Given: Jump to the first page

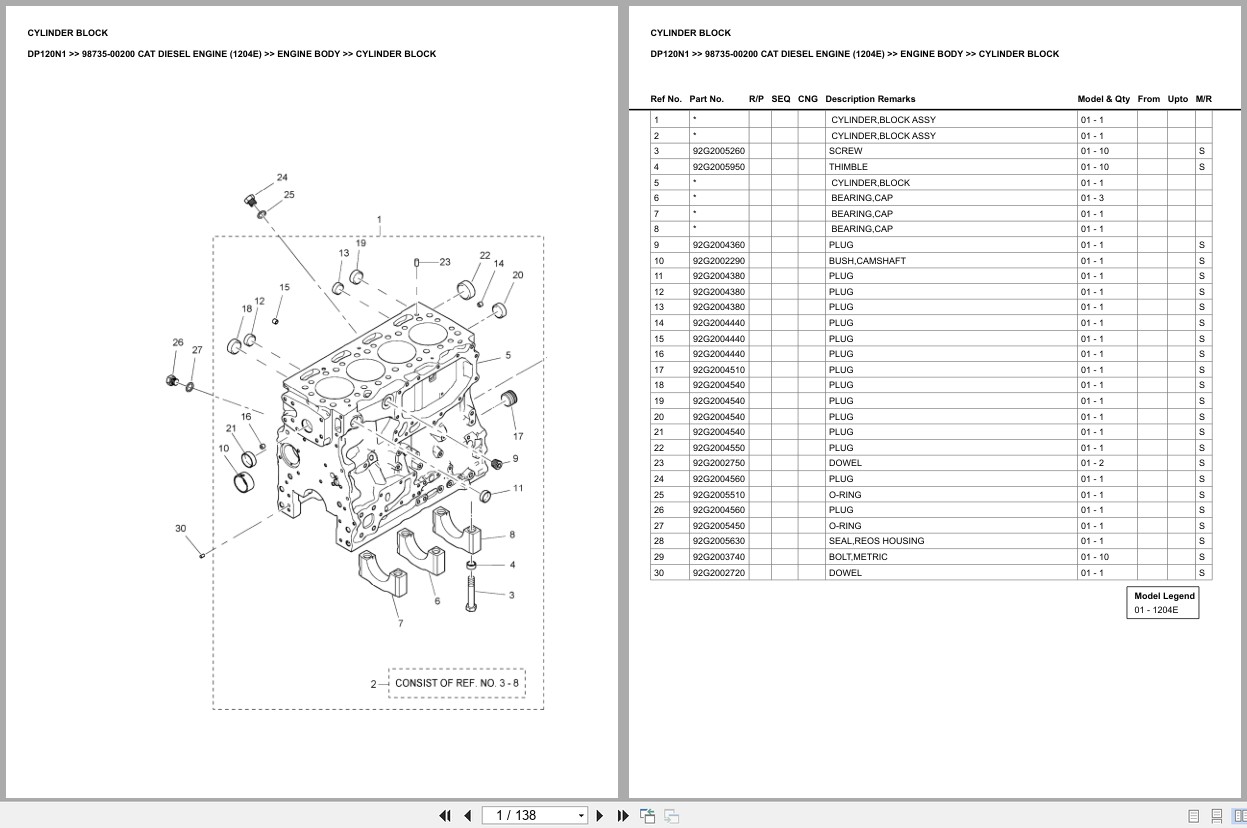Looking at the screenshot, I should point(446,816).
